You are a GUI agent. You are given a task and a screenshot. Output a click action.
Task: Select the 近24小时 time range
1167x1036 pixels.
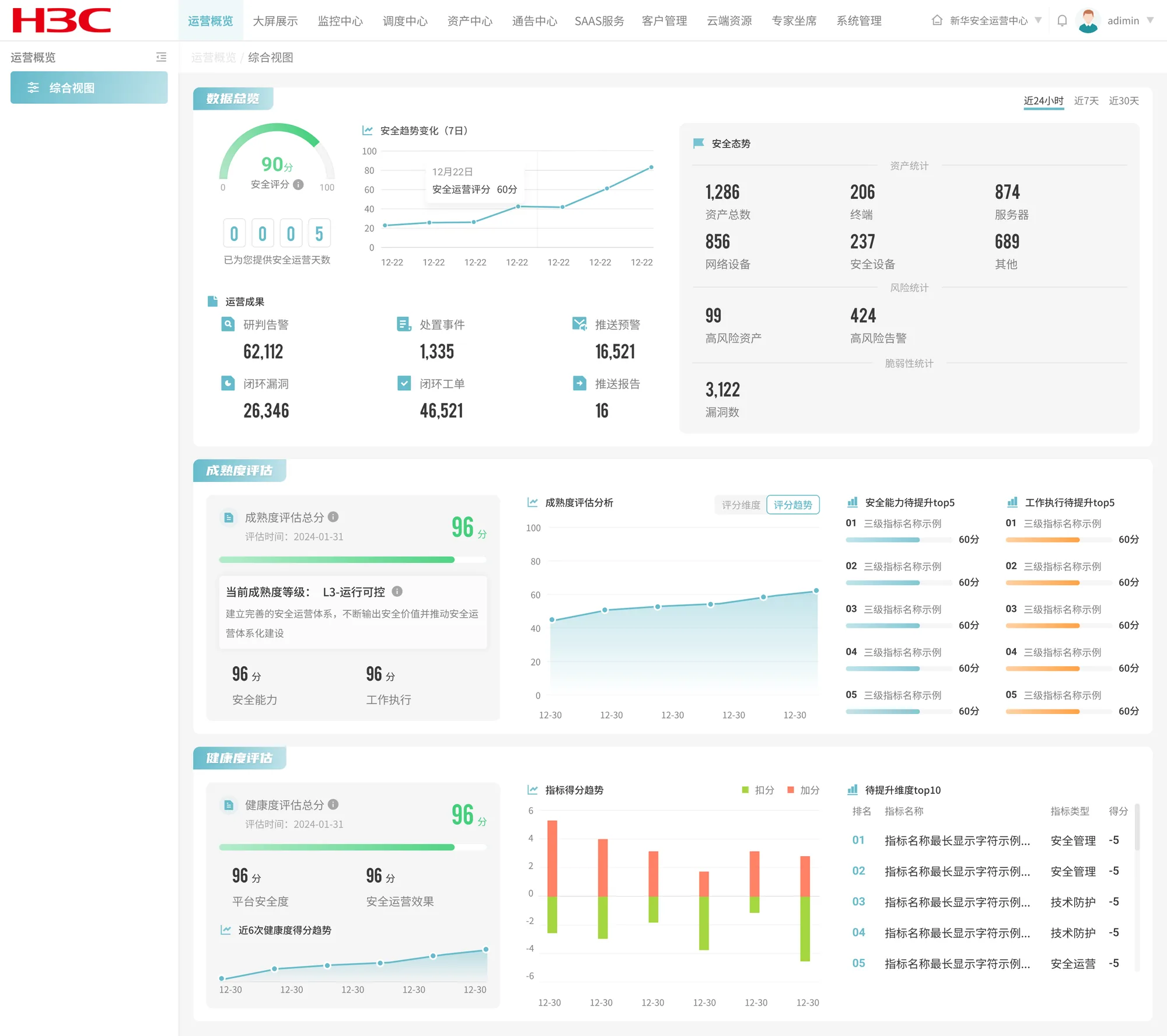(1043, 101)
